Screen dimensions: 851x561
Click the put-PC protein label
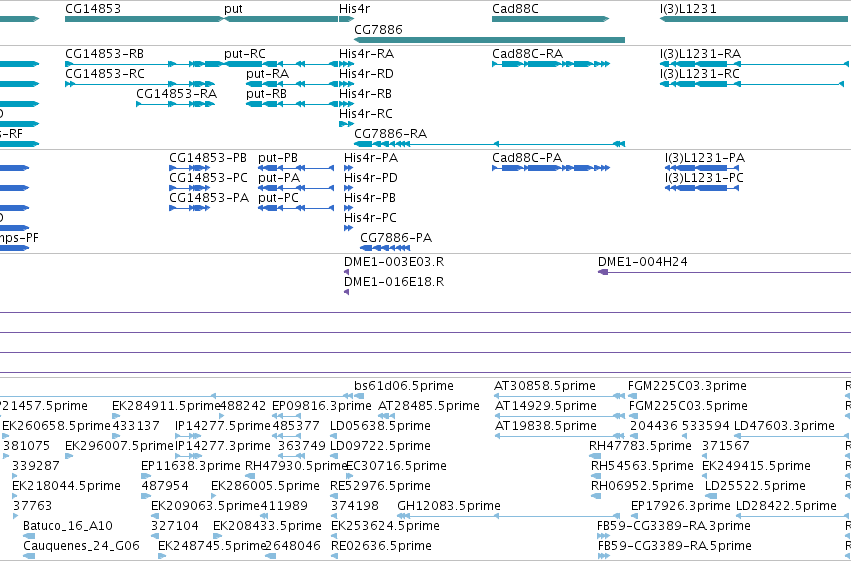tap(278, 198)
